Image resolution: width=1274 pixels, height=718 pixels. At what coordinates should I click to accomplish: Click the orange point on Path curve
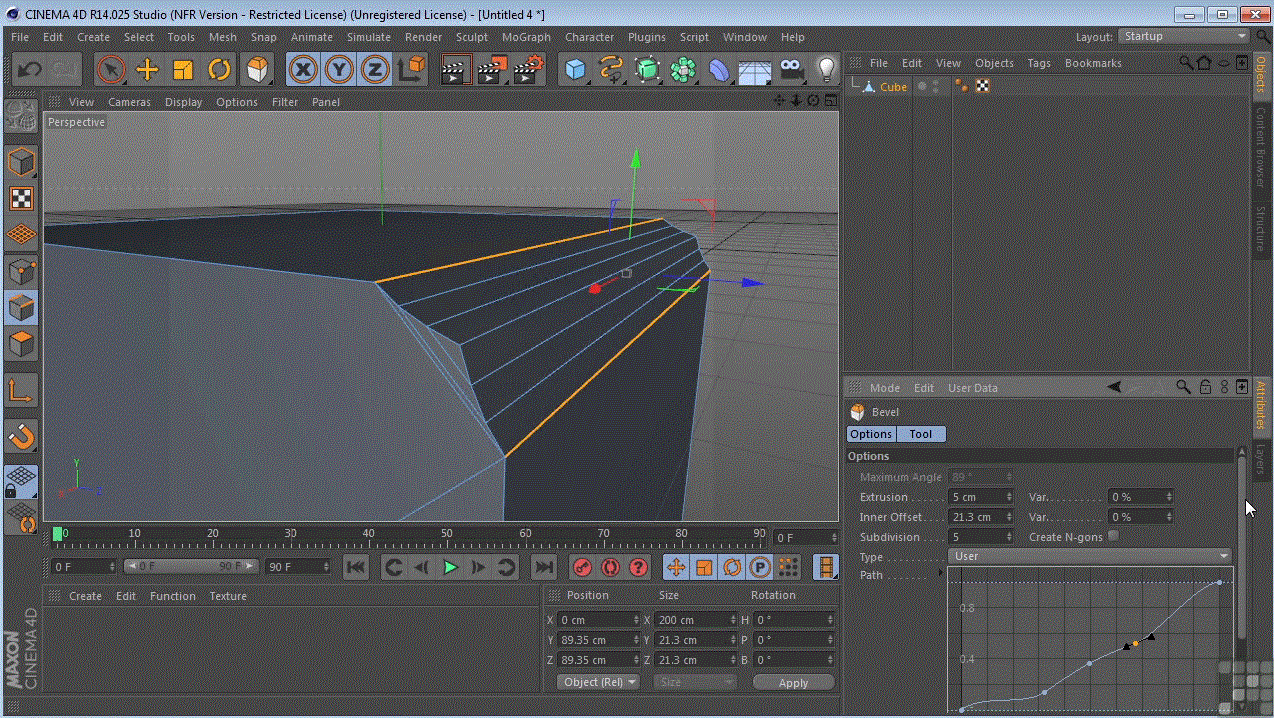[1136, 643]
